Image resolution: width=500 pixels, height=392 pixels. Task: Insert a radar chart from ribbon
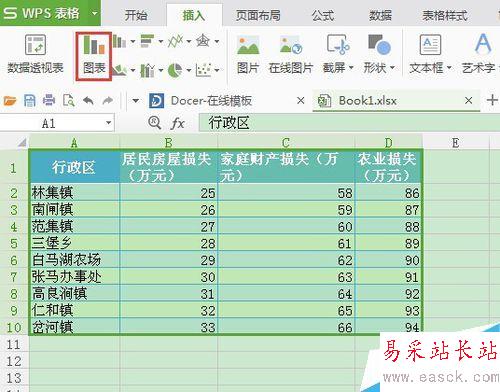tap(203, 41)
